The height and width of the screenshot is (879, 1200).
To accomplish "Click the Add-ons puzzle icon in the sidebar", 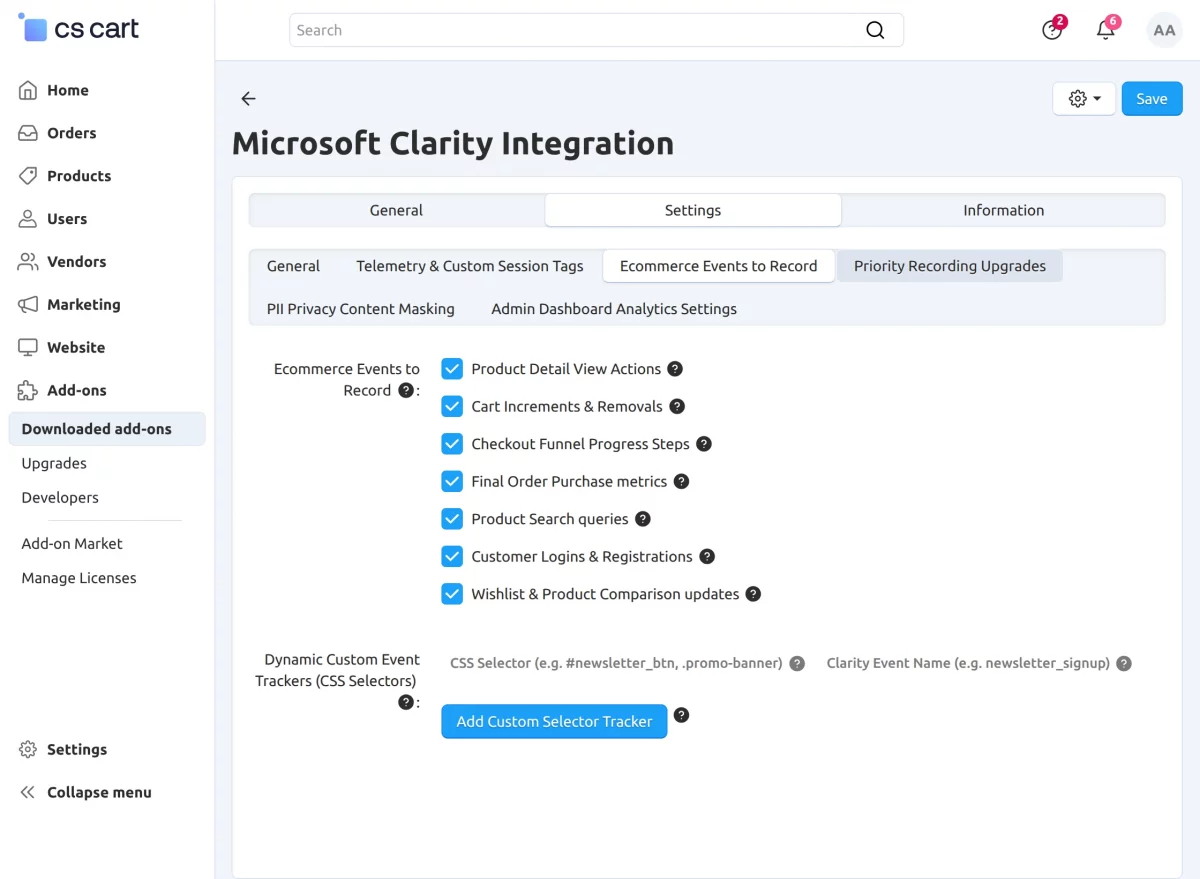I will point(28,391).
